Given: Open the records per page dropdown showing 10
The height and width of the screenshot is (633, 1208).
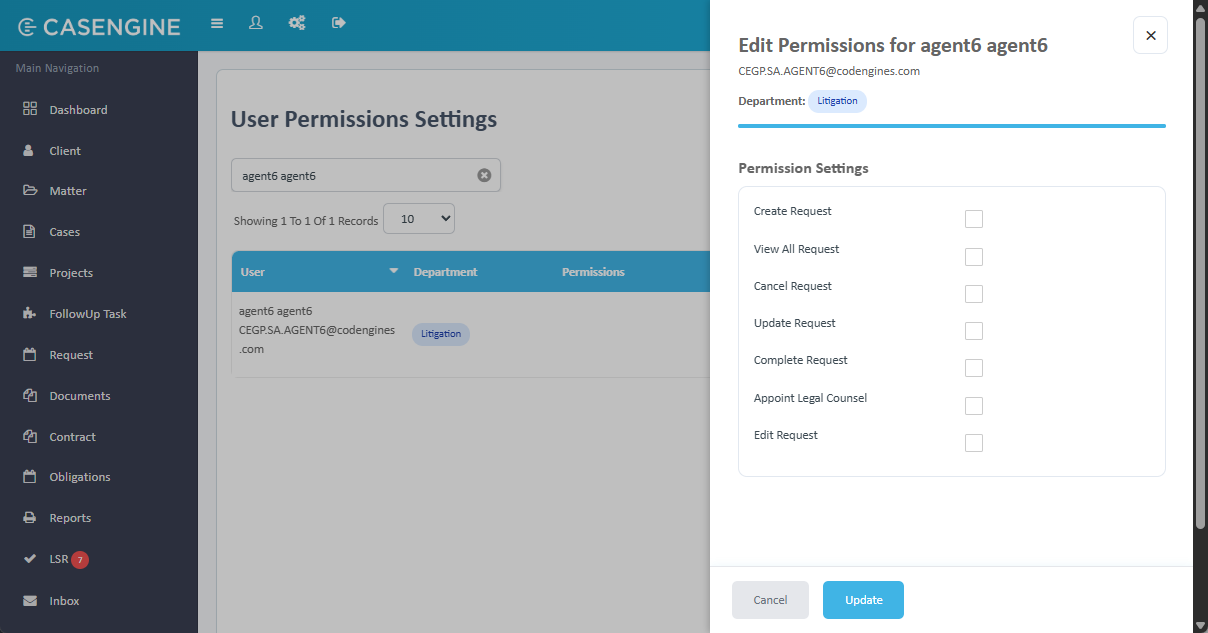Looking at the screenshot, I should (419, 219).
